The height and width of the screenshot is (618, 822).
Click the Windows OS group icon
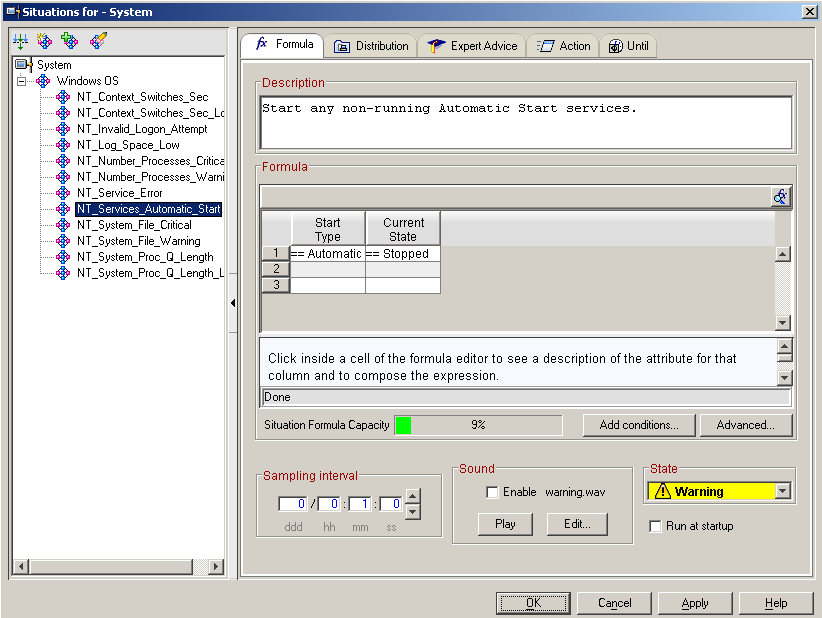click(43, 81)
